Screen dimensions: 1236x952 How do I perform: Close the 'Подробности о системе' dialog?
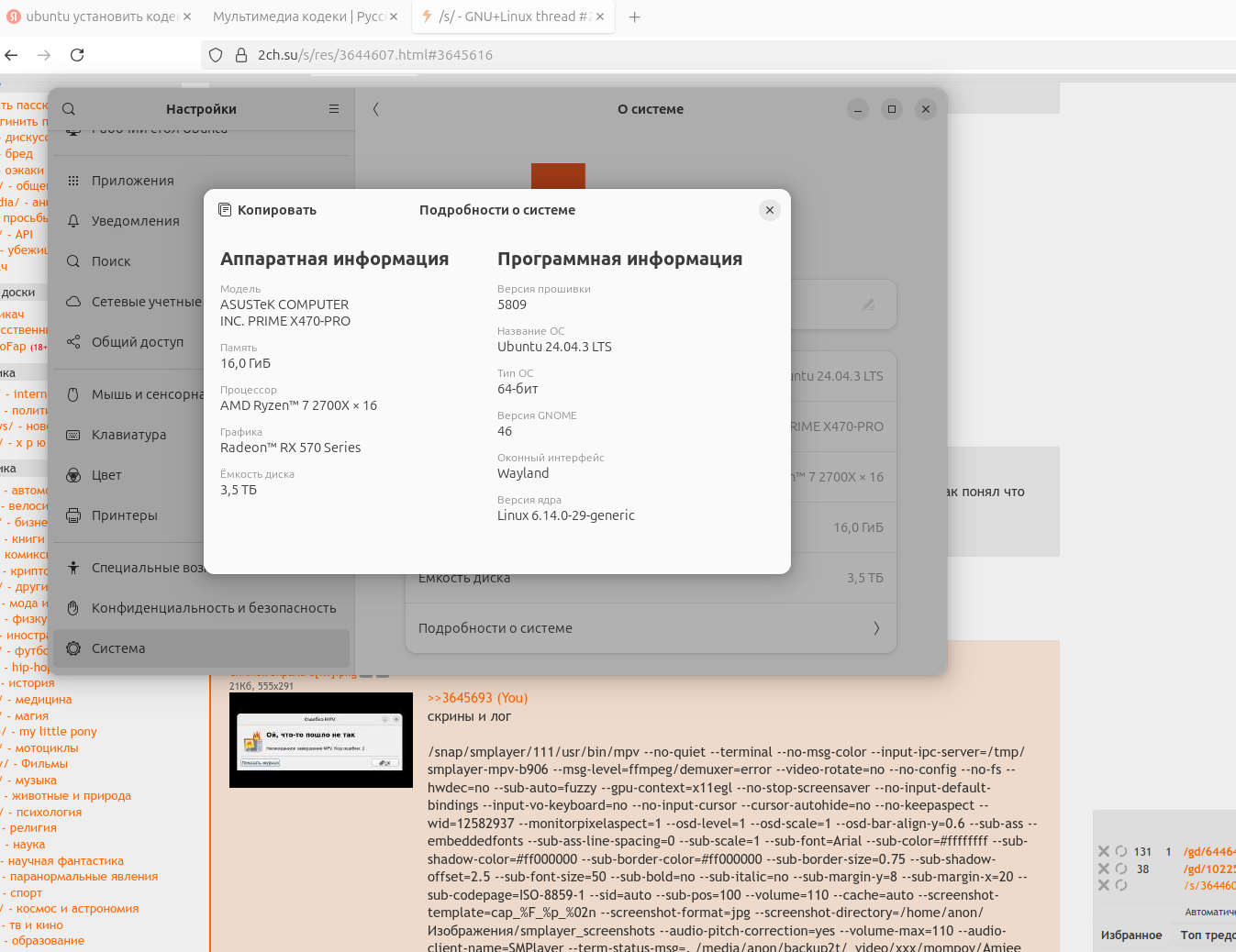tap(770, 210)
